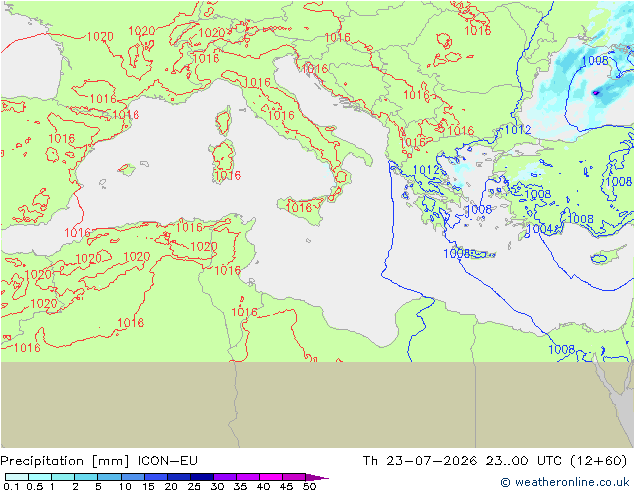This screenshot has height=490, width=634.
Task: Click the "0.1" legend scale label
Action: [x=11, y=486]
